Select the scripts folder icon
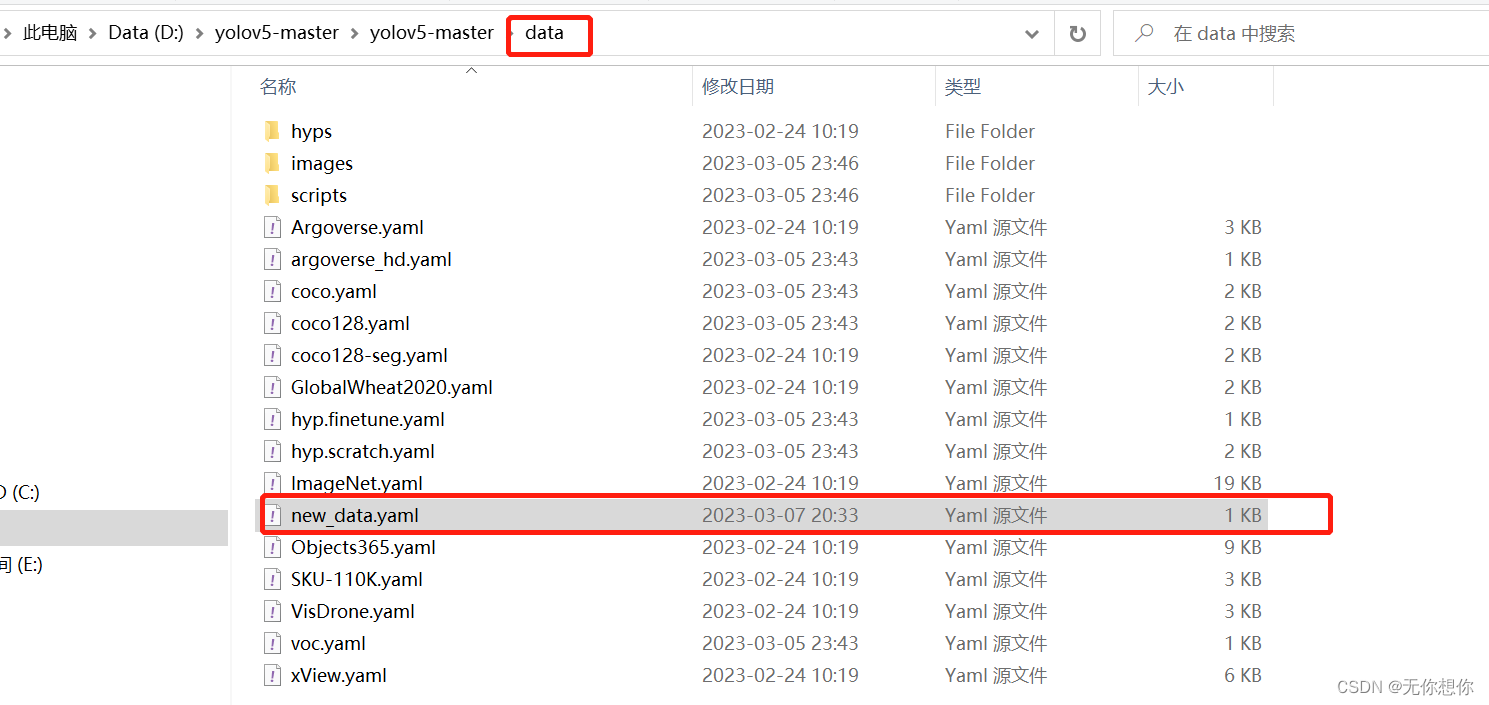The image size is (1489, 705). coord(272,195)
